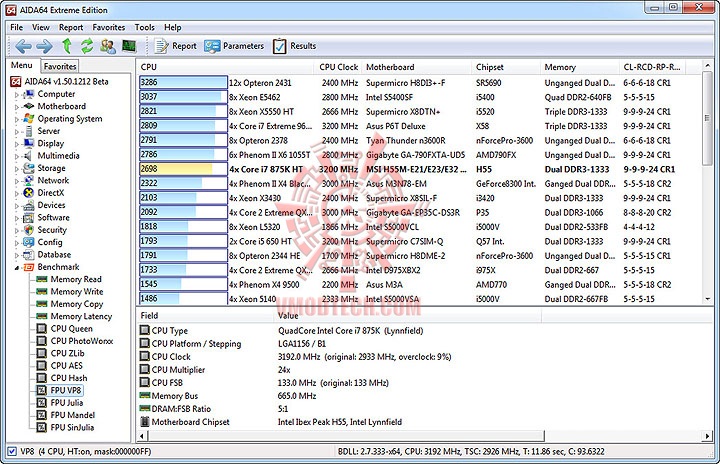This screenshot has width=720, height=464.
Task: Click the yellow 2698 score bar
Action: coord(183,169)
